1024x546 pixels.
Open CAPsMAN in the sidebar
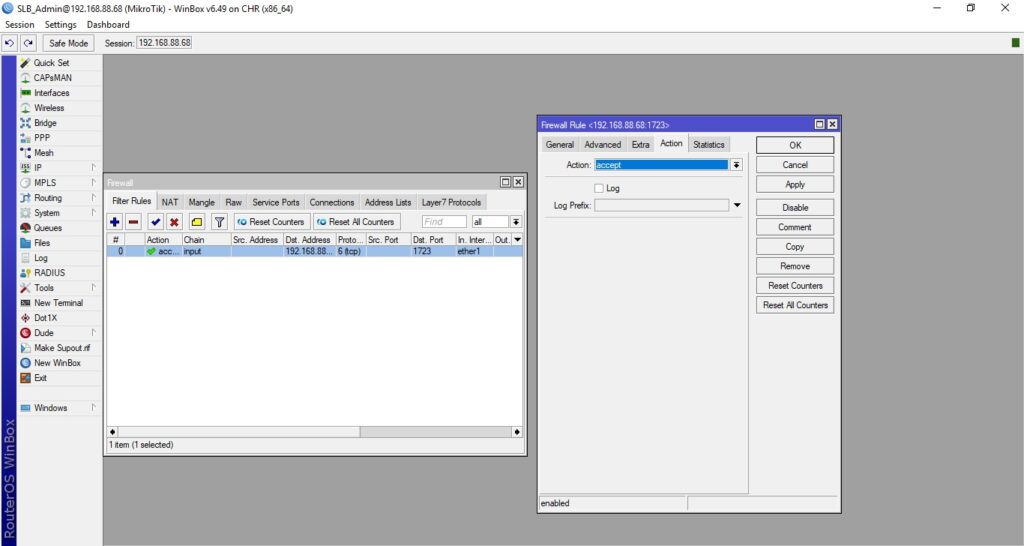(x=52, y=78)
